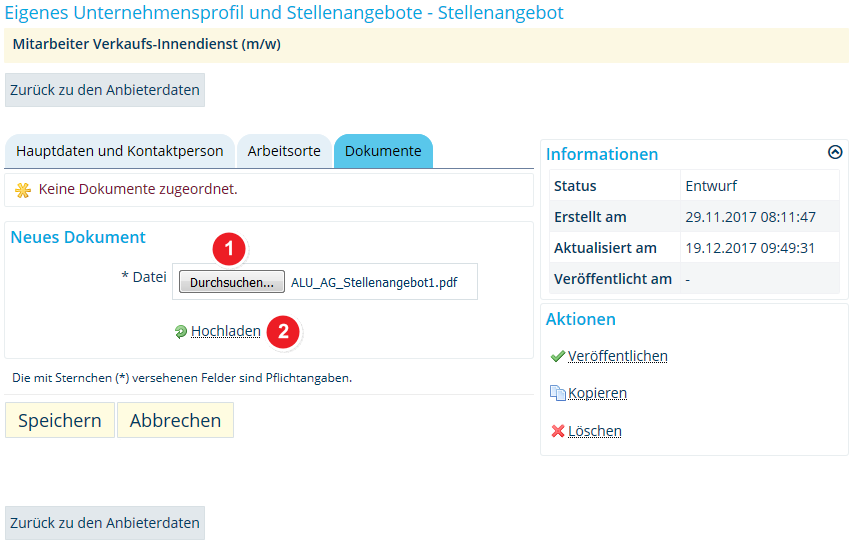Click the Kopieren pages icon

[x=557, y=393]
